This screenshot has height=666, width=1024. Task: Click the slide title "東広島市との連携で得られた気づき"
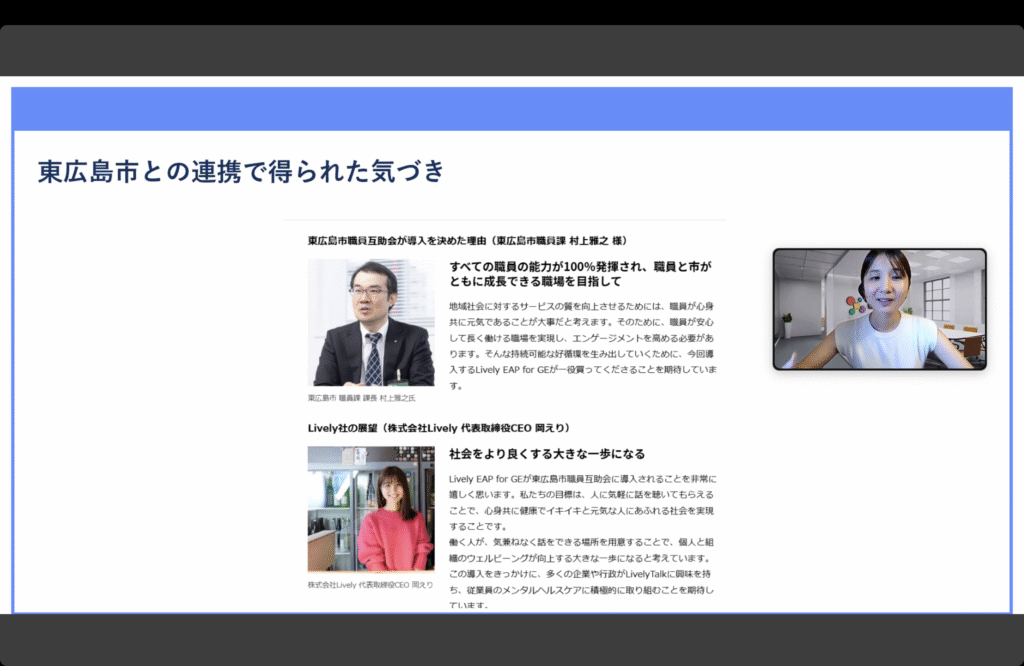point(241,171)
